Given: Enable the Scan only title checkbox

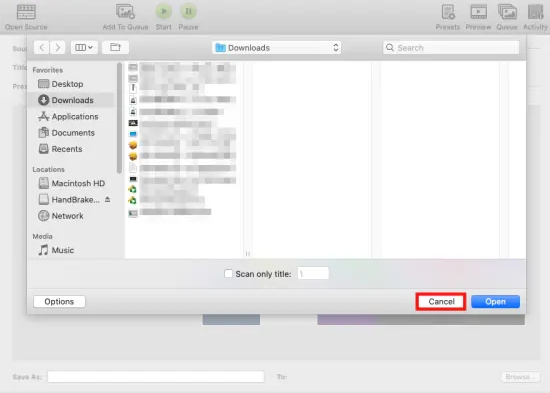Looking at the screenshot, I should [x=228, y=273].
